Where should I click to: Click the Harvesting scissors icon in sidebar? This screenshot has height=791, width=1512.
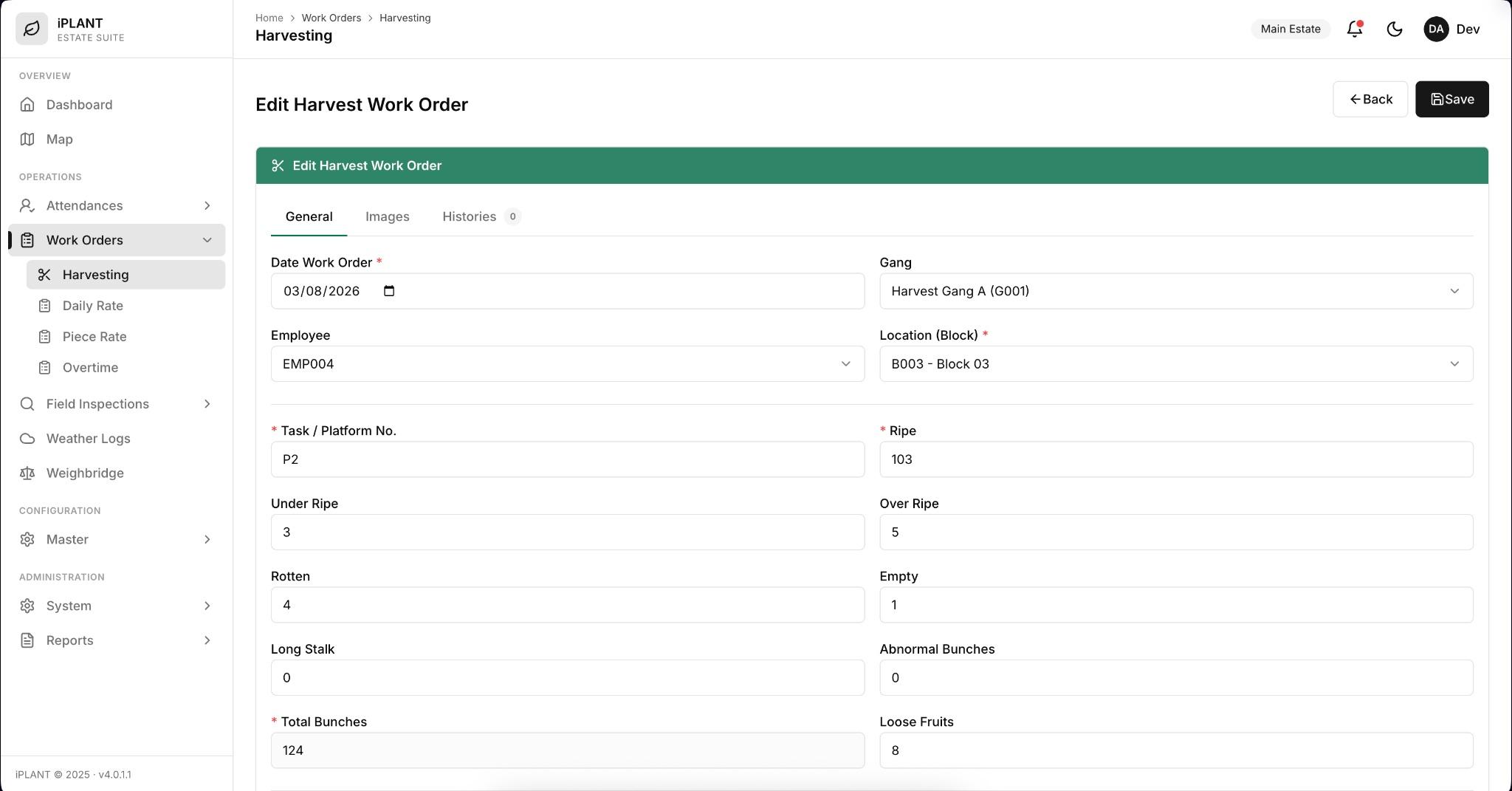[x=44, y=275]
